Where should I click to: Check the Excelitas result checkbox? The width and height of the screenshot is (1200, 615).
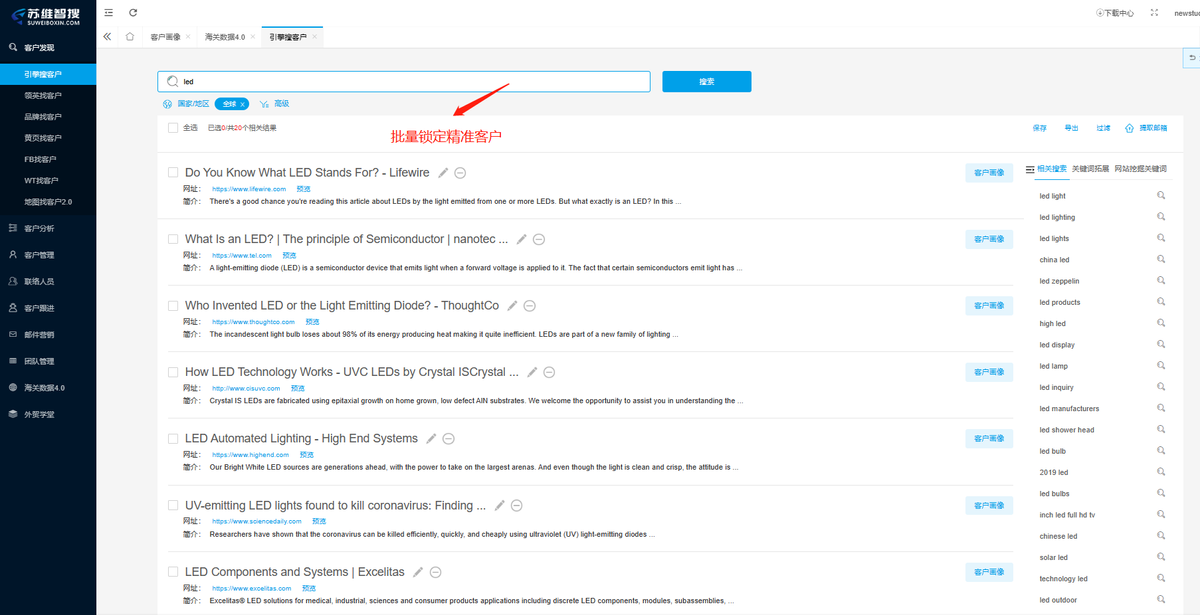click(x=173, y=573)
